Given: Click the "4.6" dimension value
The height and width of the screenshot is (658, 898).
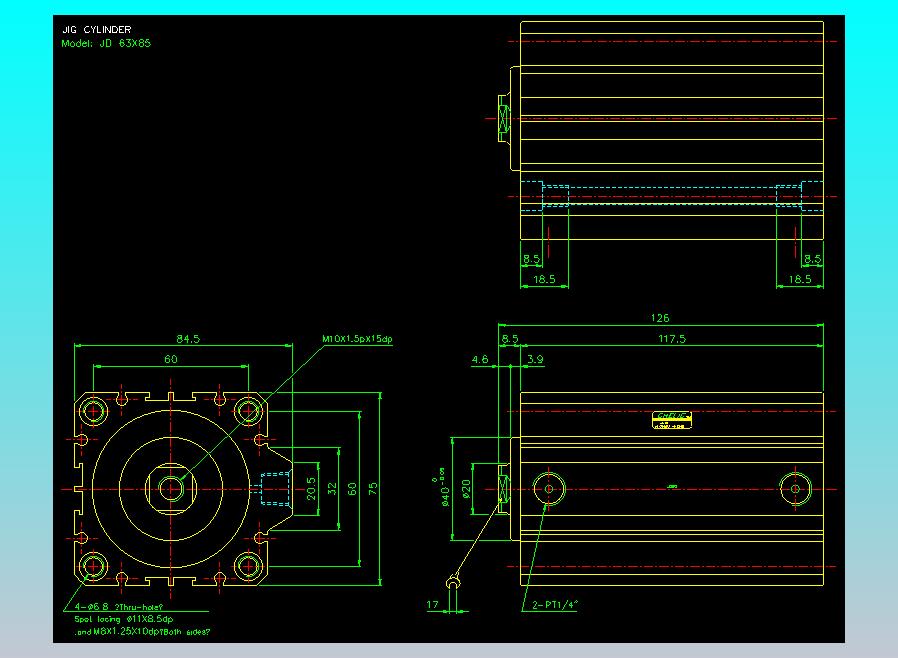Looking at the screenshot, I should [x=480, y=359].
